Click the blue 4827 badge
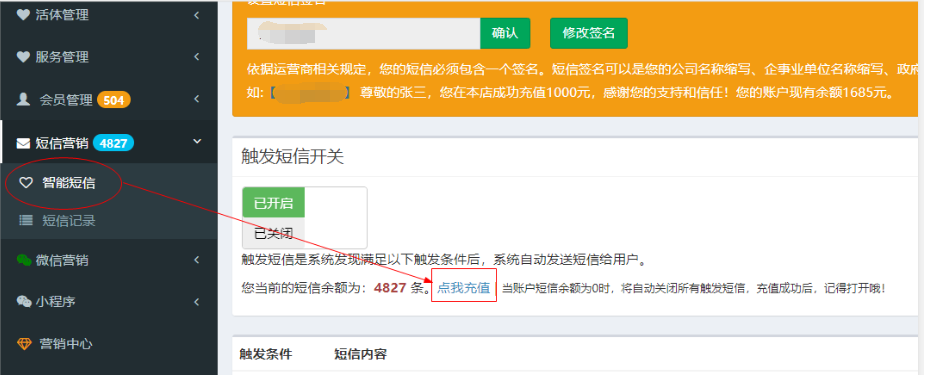 point(113,143)
